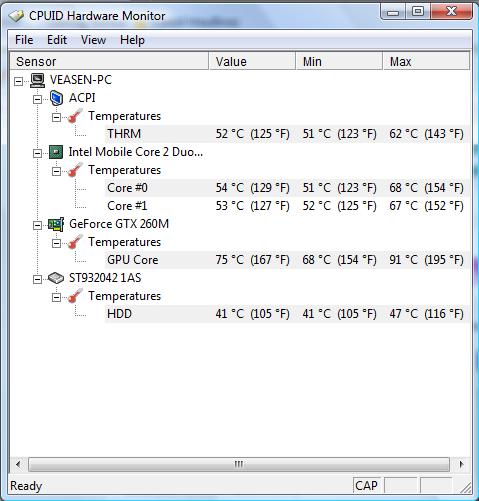Viewport: 479px width, 501px height.
Task: Click the VEASEN-PC computer icon
Action: point(37,80)
